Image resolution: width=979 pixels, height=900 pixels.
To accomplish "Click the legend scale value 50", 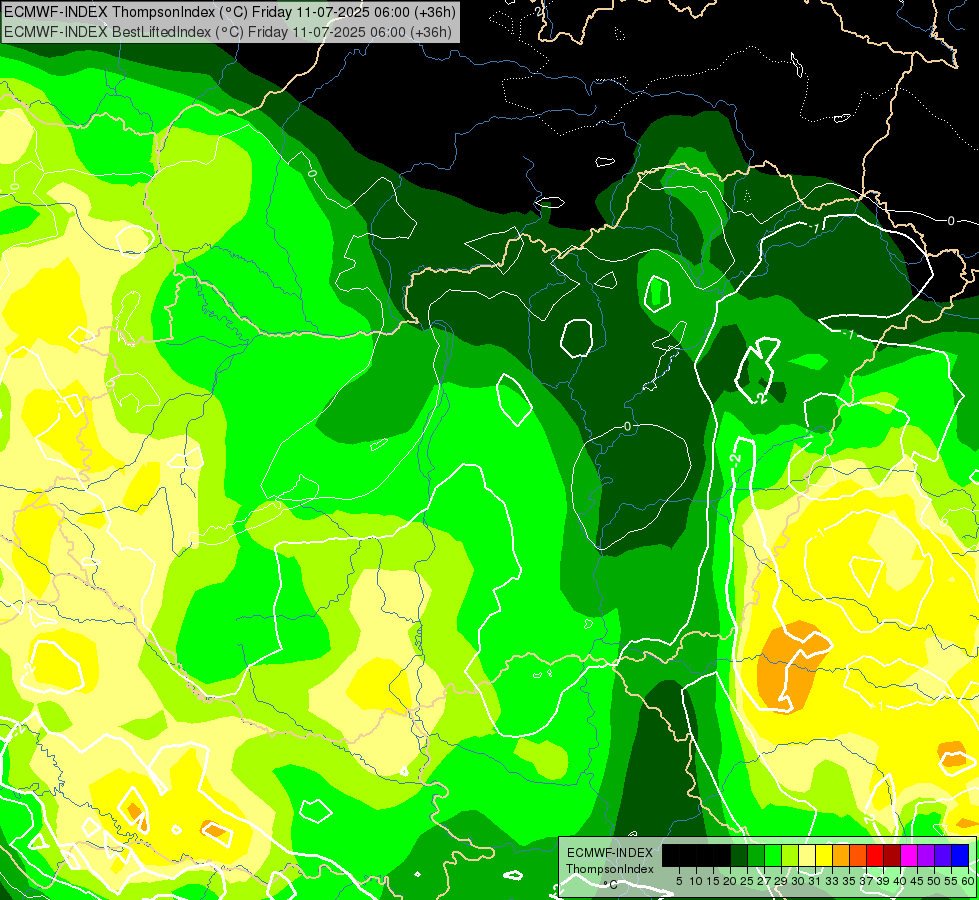I will click(x=935, y=881).
